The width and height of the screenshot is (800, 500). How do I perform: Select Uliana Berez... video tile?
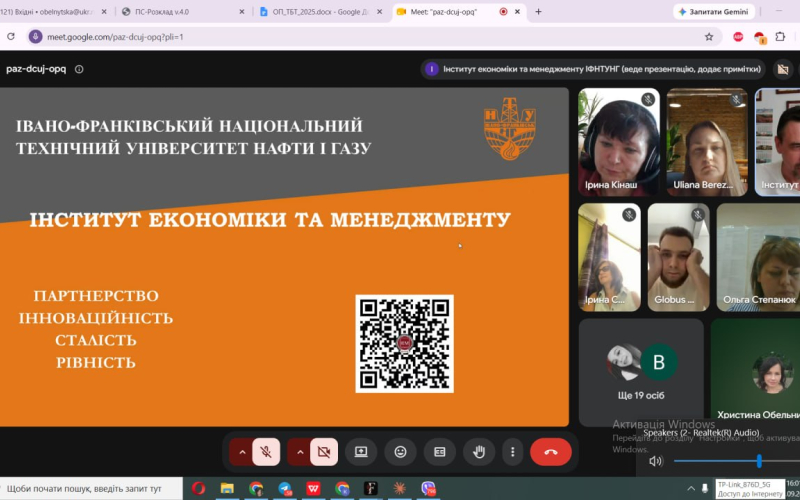pyautogui.click(x=707, y=142)
